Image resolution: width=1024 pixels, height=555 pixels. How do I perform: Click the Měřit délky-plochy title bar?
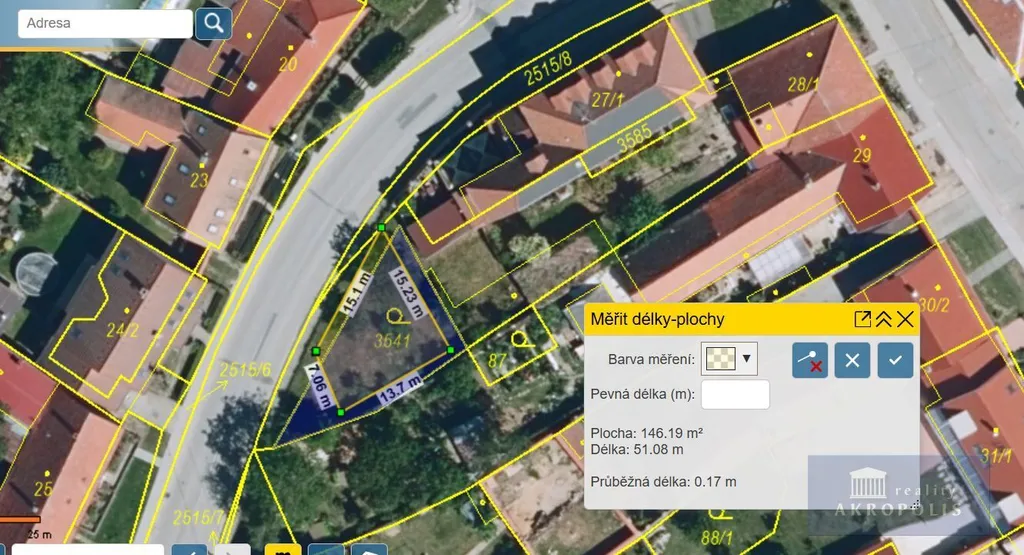pos(700,319)
